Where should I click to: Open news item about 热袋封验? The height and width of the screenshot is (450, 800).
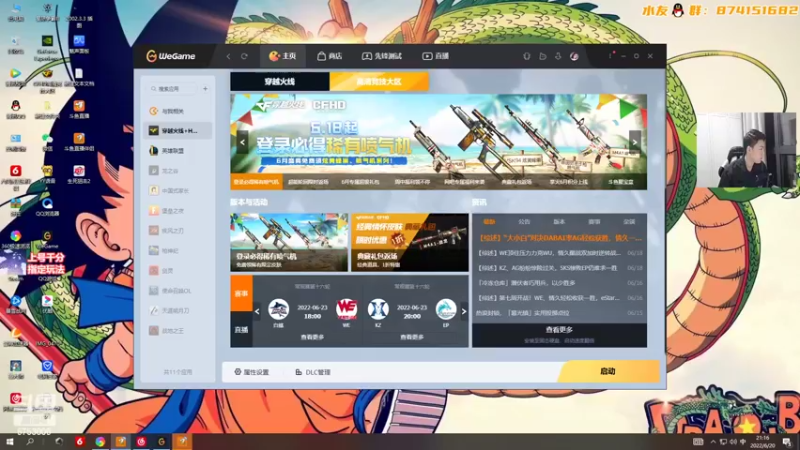tap(560, 313)
